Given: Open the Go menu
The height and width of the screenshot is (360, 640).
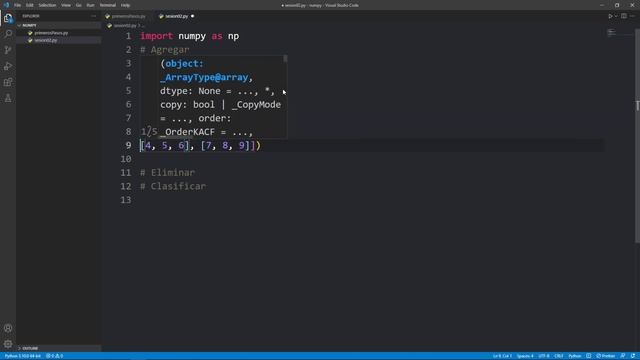Looking at the screenshot, I should coord(78,5).
